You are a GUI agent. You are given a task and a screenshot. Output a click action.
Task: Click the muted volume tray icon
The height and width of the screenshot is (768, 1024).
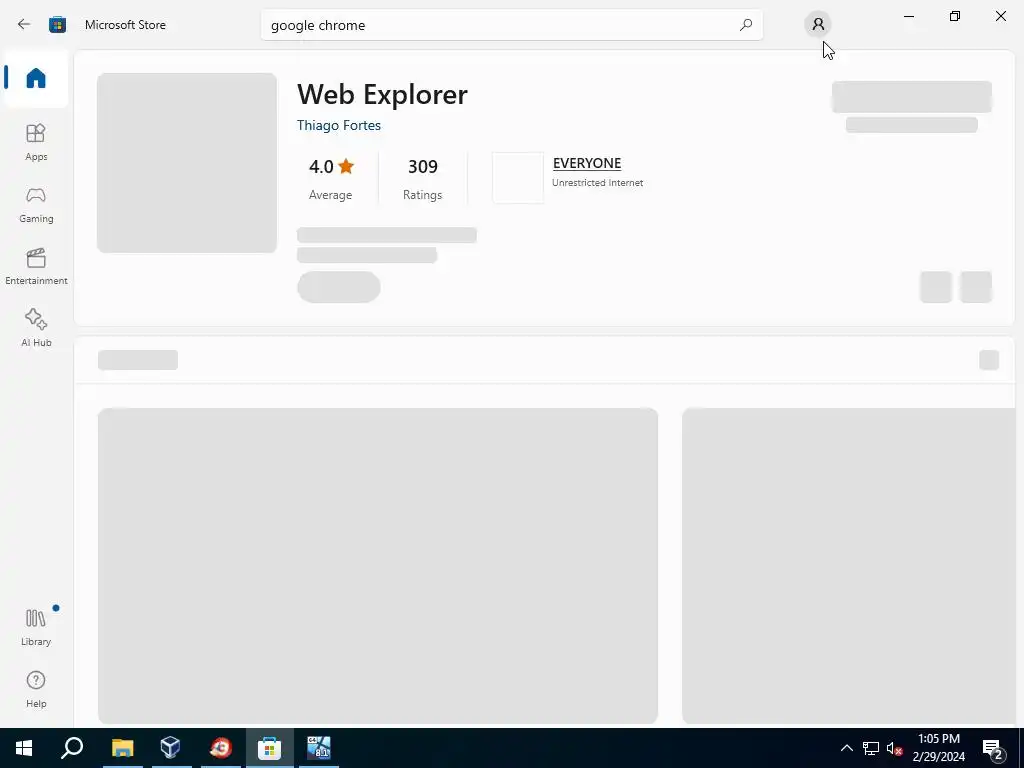(894, 748)
